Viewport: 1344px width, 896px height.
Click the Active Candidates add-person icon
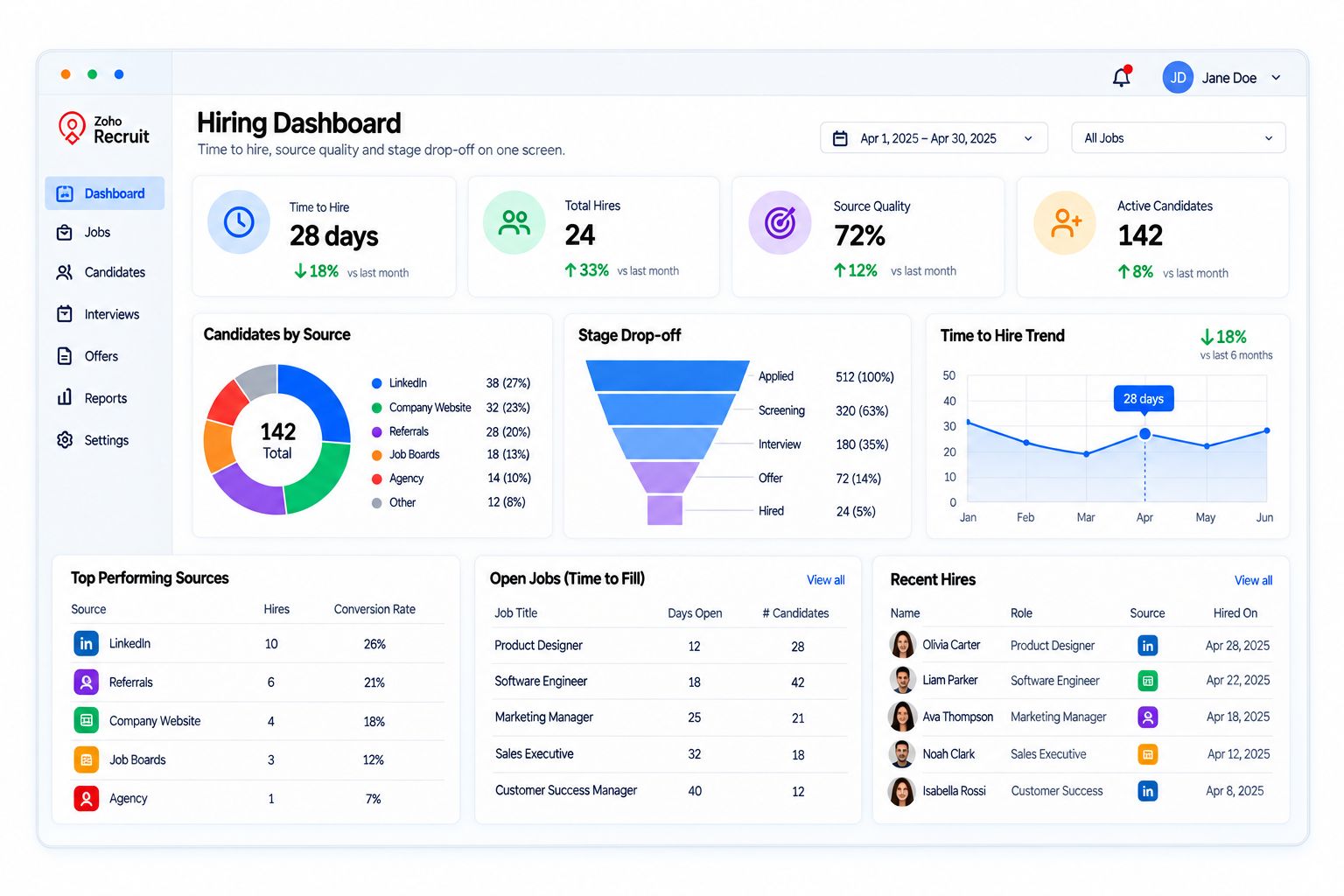click(1065, 222)
